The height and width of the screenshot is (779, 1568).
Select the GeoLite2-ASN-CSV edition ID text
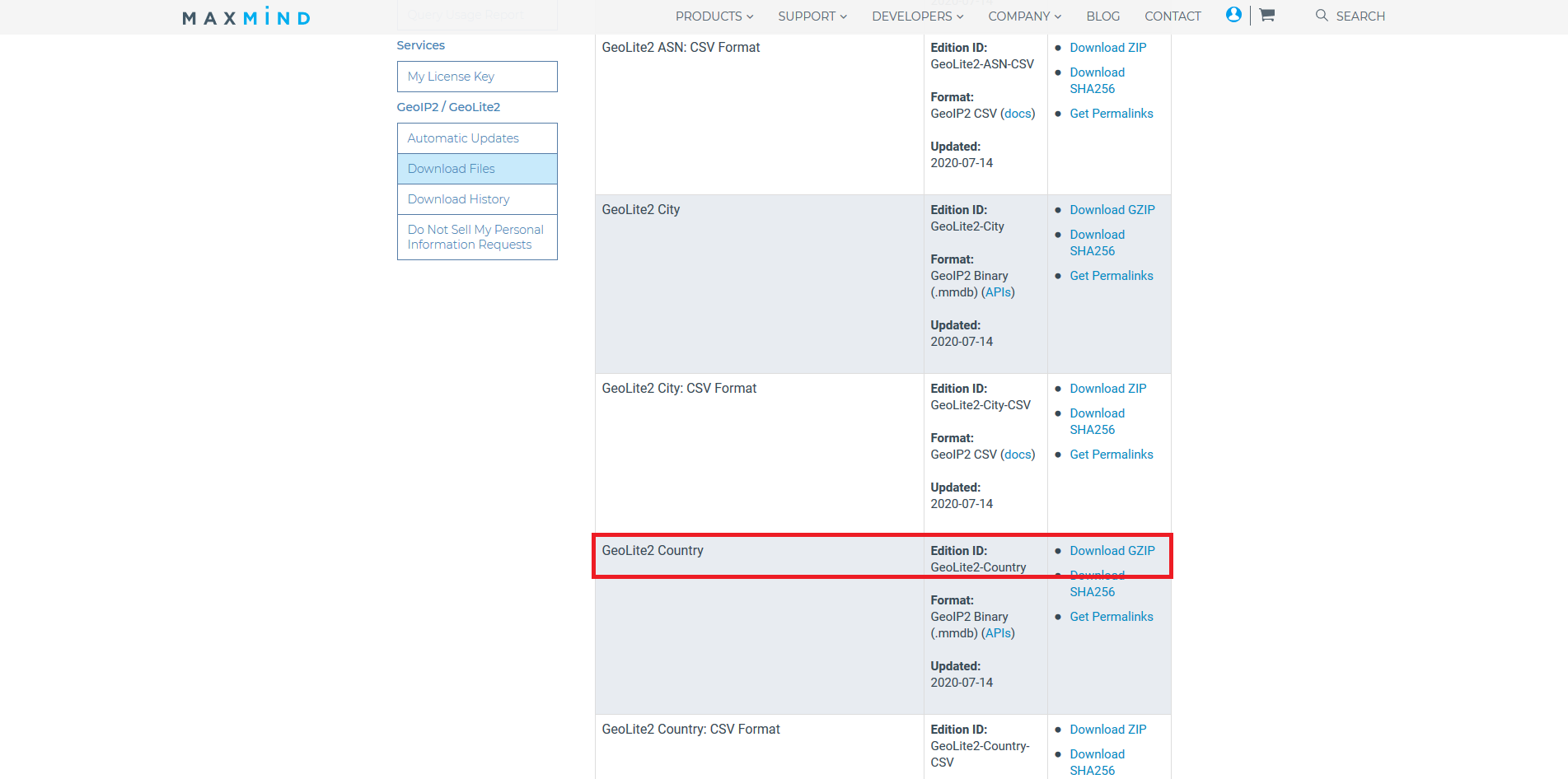[x=982, y=64]
